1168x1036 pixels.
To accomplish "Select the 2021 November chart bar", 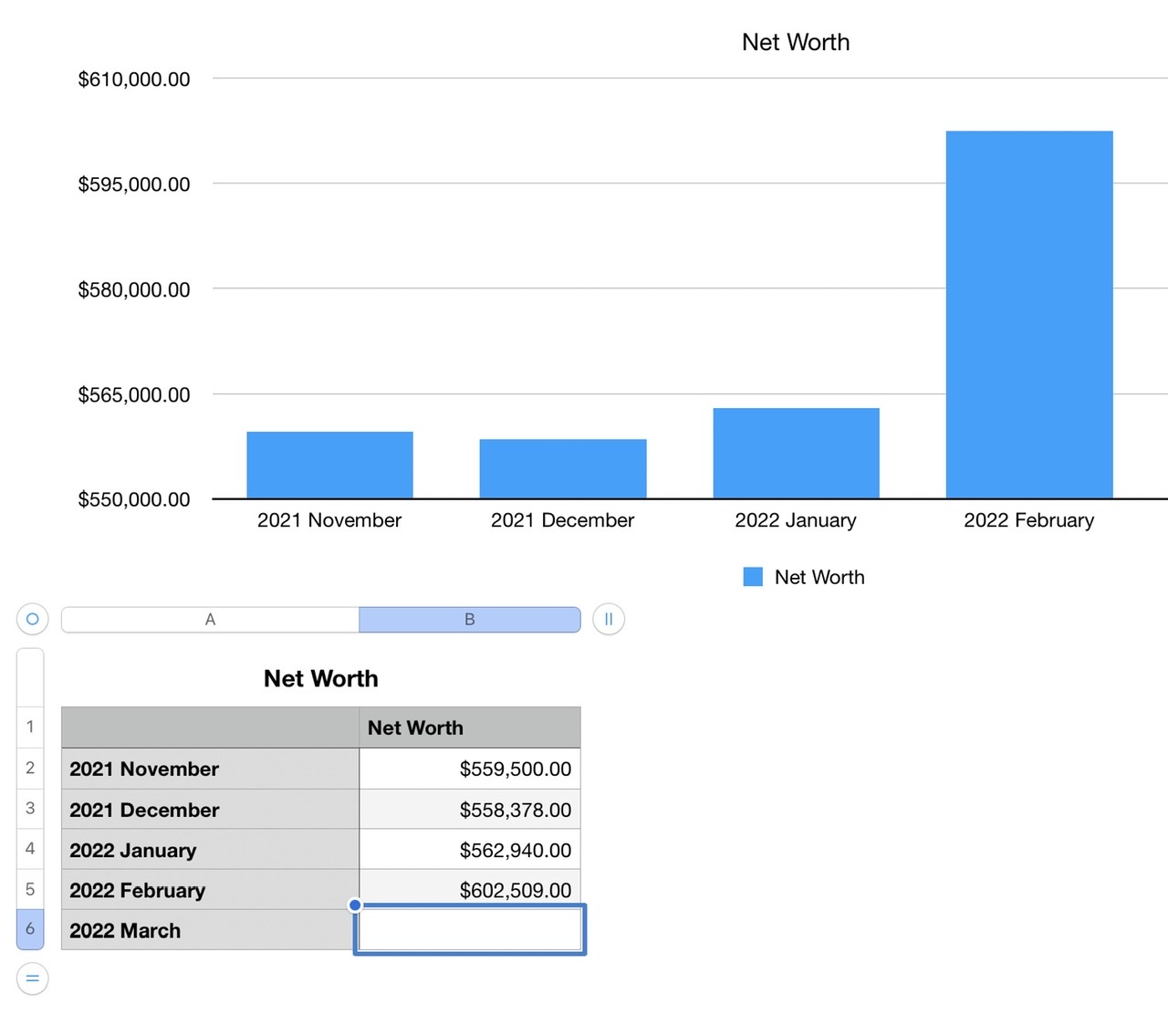I will coord(329,465).
